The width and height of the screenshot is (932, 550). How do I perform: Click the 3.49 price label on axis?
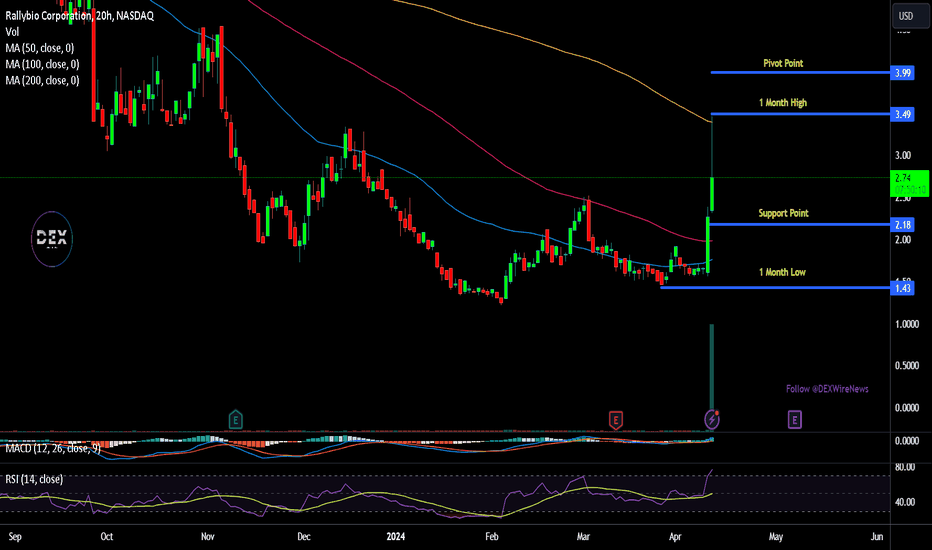pos(903,114)
